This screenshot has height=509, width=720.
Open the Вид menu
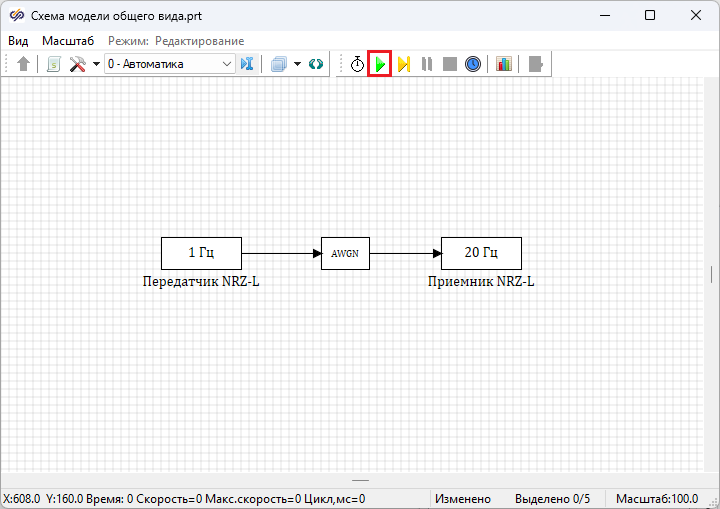coord(18,41)
